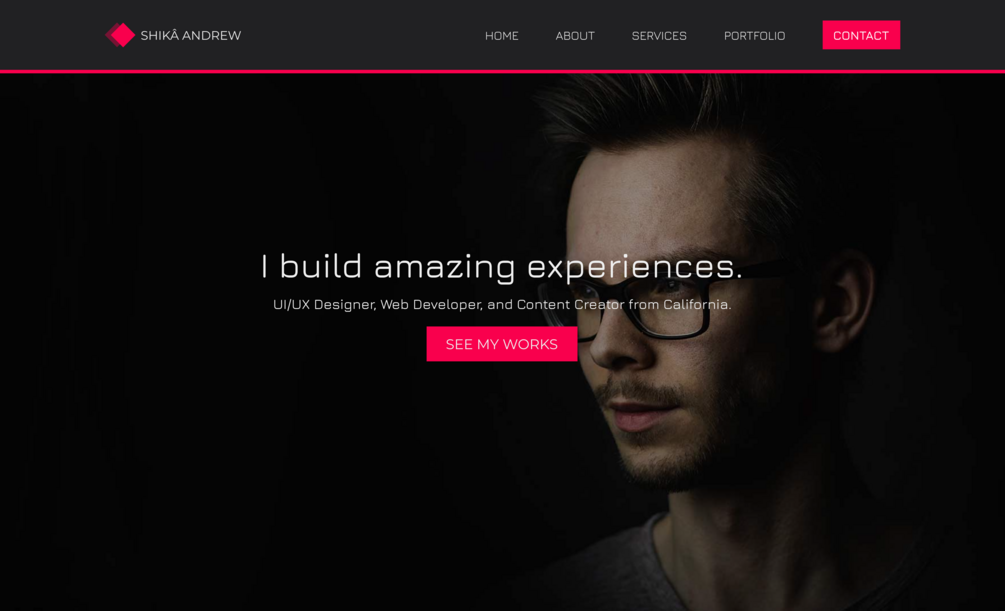This screenshot has width=1005, height=611.
Task: Select SERVICES in the top navigation
Action: [659, 36]
